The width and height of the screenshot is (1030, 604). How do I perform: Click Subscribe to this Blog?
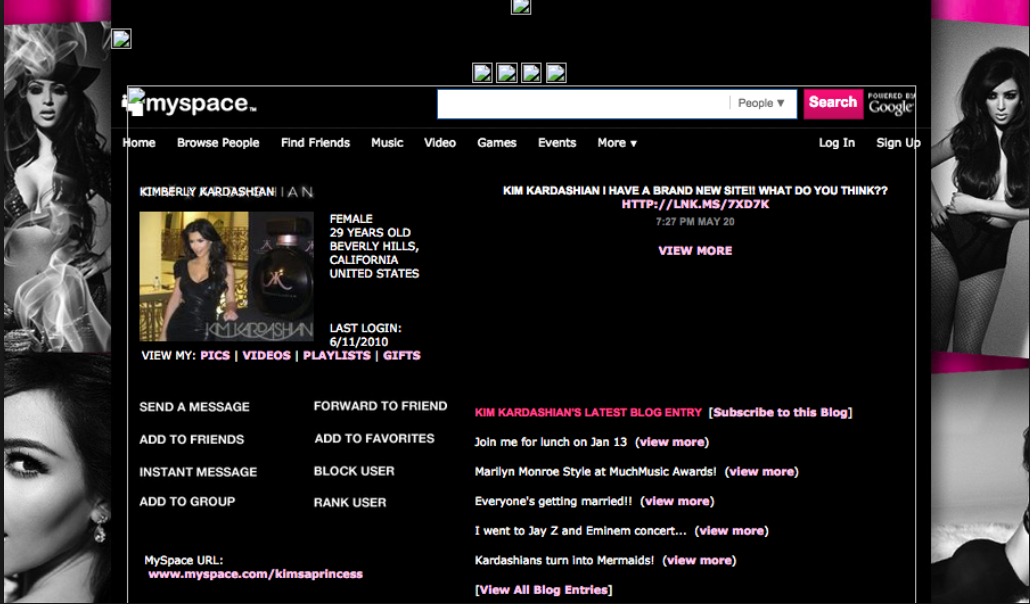coord(780,413)
